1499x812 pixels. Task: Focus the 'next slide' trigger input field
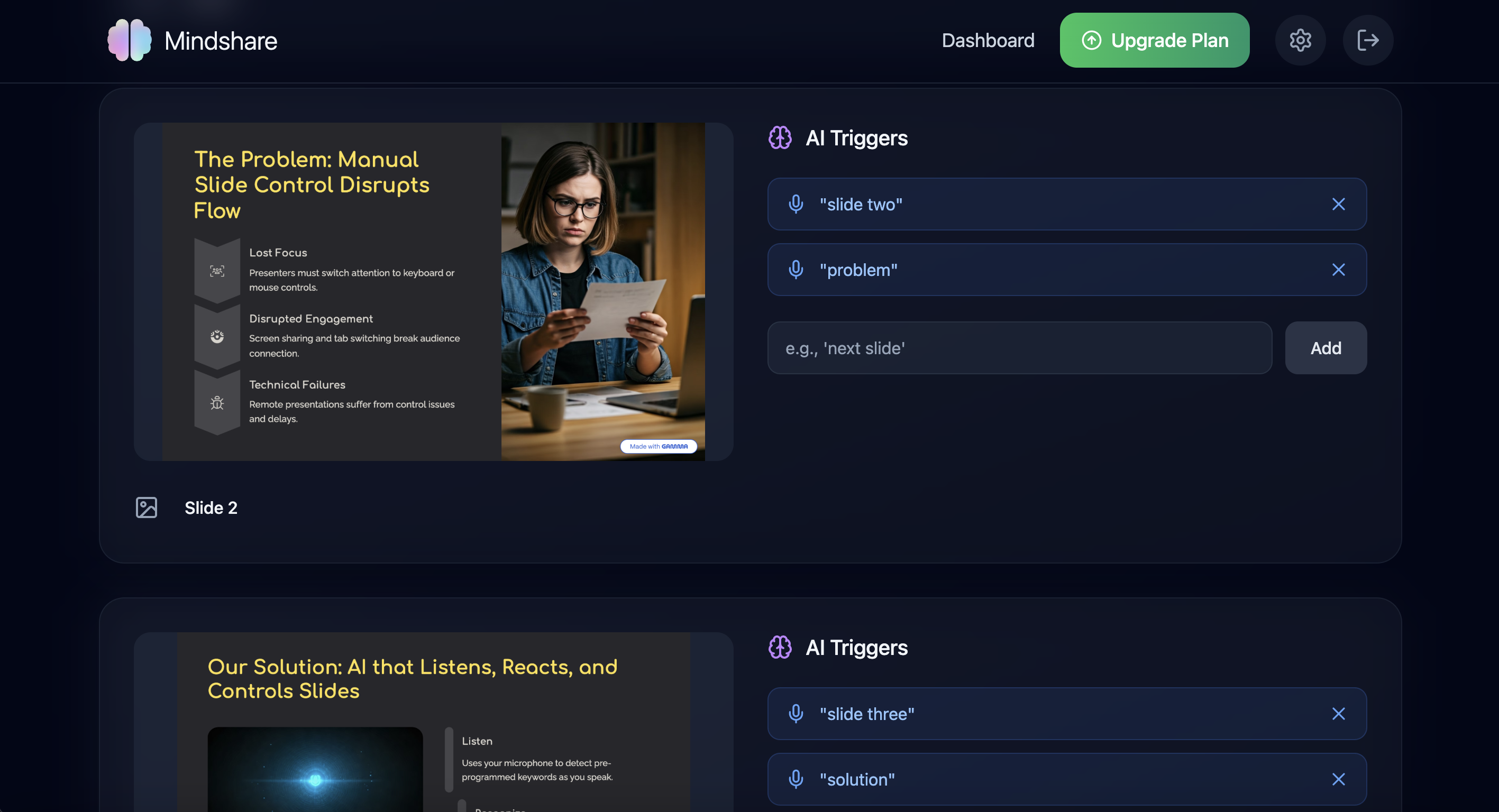coord(1019,348)
